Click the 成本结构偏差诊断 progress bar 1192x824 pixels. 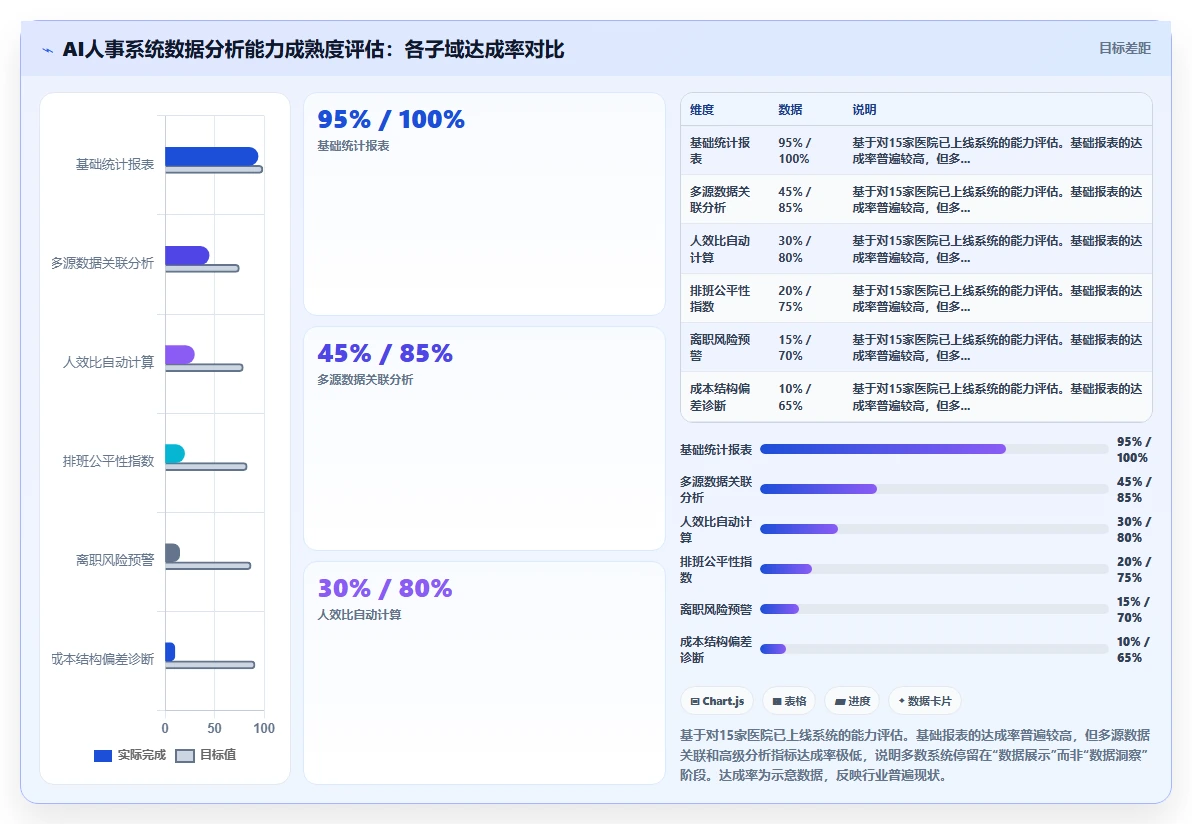click(x=934, y=649)
